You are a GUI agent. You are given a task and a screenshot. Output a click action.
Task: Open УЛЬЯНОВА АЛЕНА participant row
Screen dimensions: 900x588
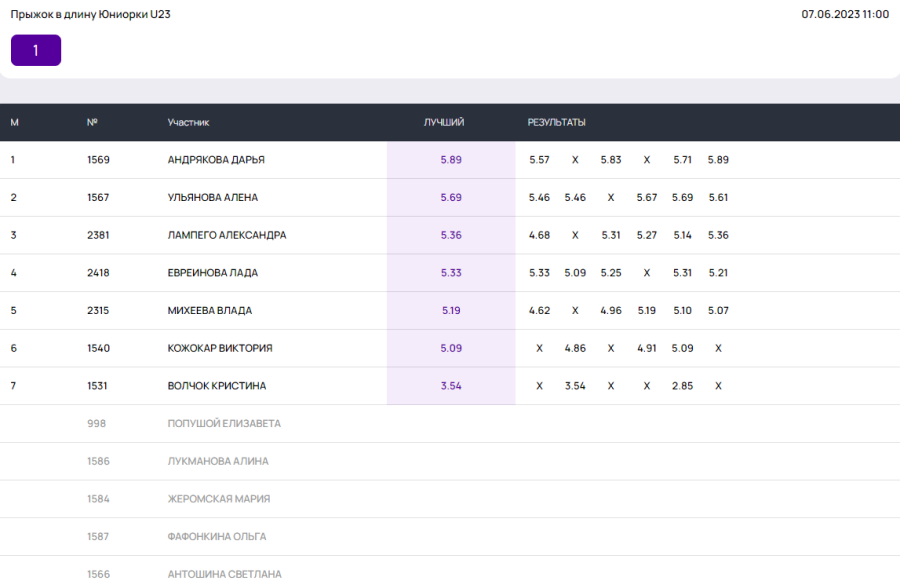pyautogui.click(x=213, y=198)
